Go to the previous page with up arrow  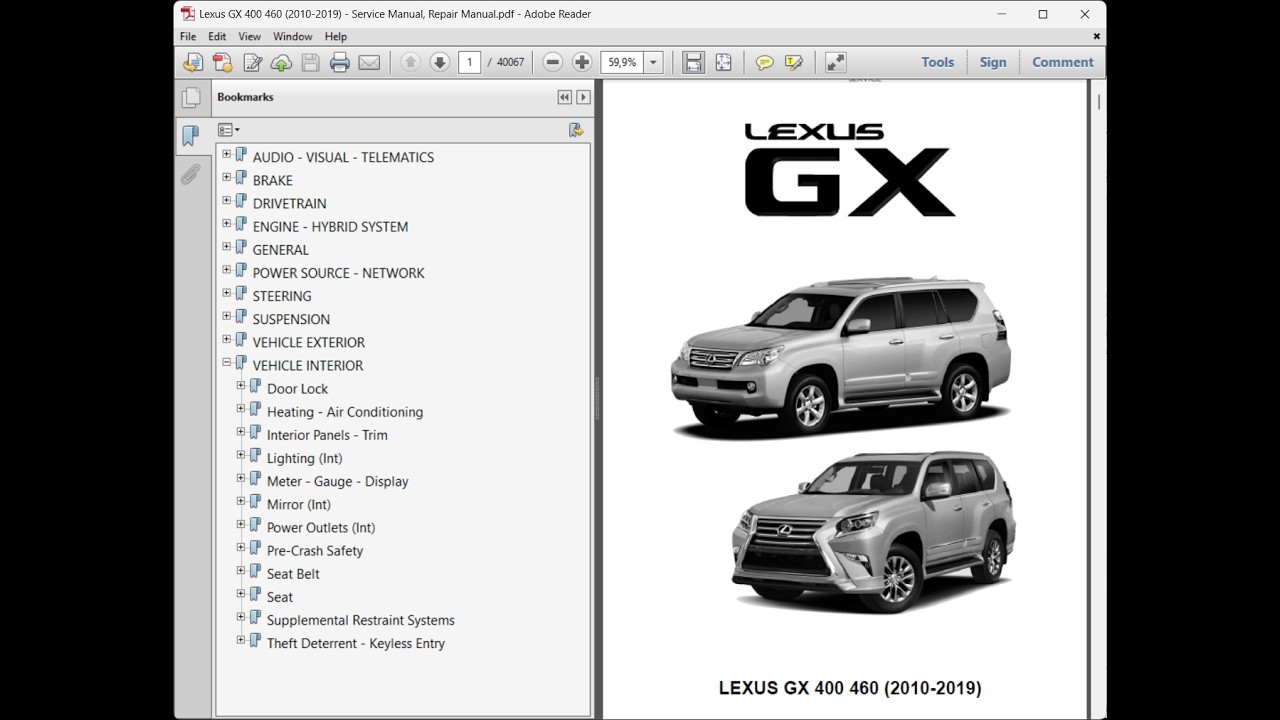[x=410, y=62]
